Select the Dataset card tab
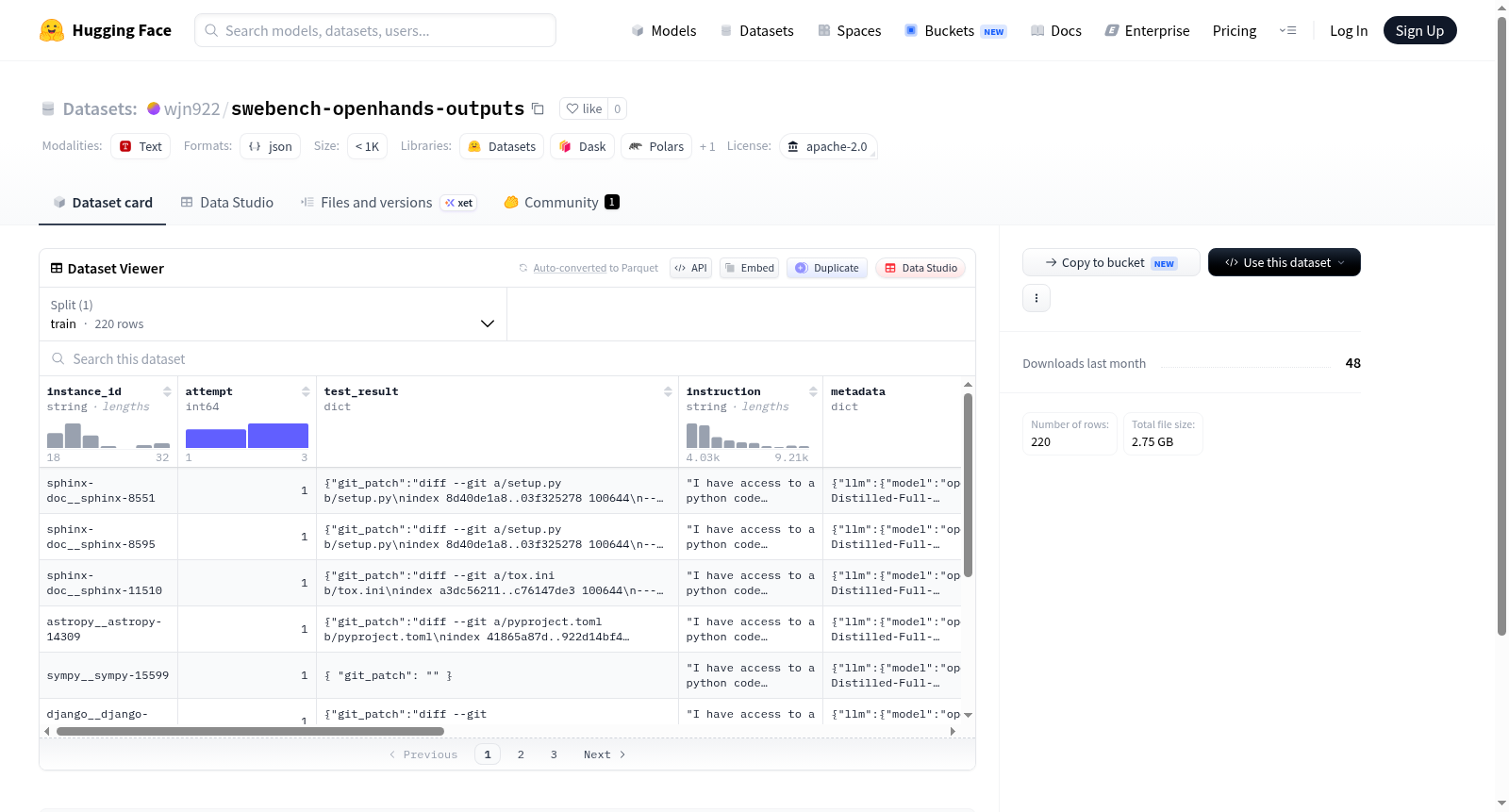 tap(103, 203)
